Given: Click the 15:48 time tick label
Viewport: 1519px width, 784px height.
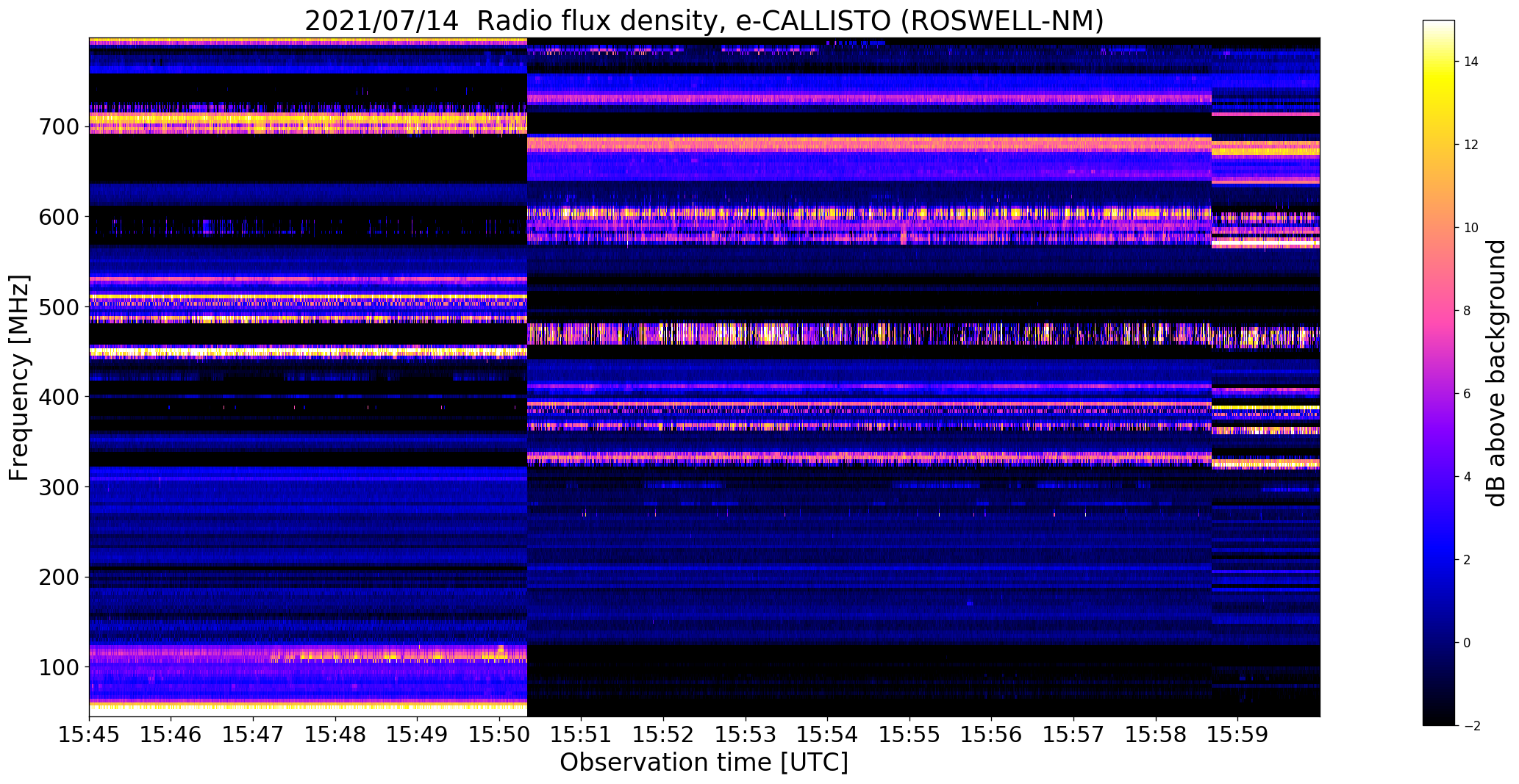Looking at the screenshot, I should [x=335, y=735].
